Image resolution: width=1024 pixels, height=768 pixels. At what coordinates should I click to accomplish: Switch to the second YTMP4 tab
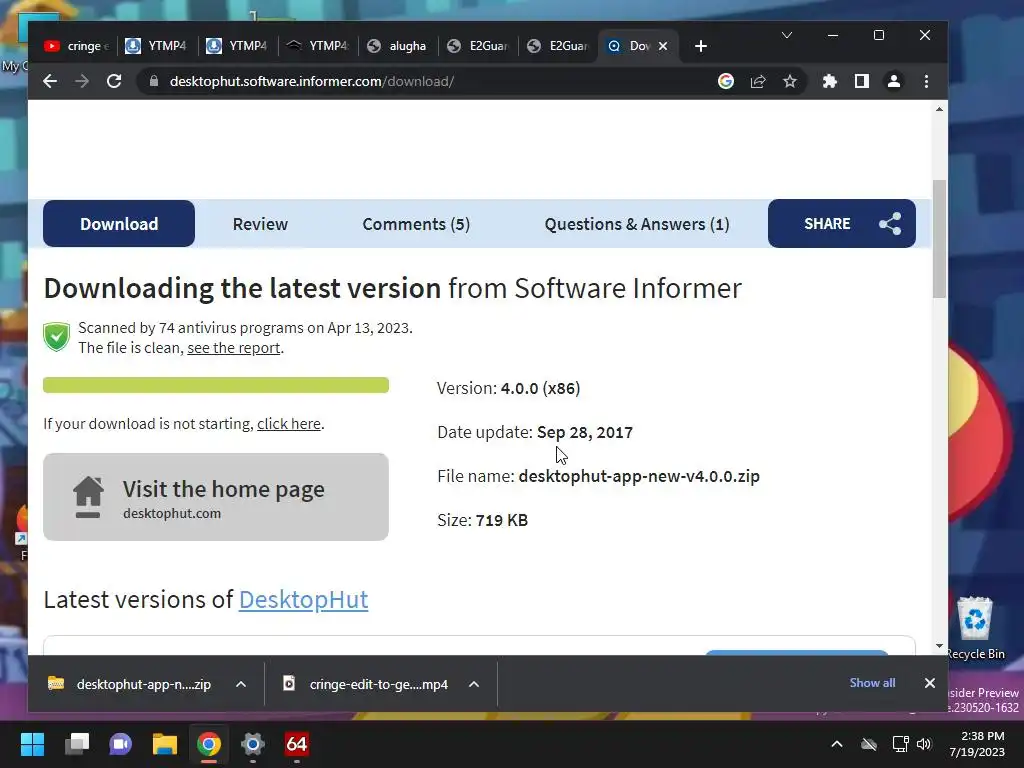pos(238,46)
